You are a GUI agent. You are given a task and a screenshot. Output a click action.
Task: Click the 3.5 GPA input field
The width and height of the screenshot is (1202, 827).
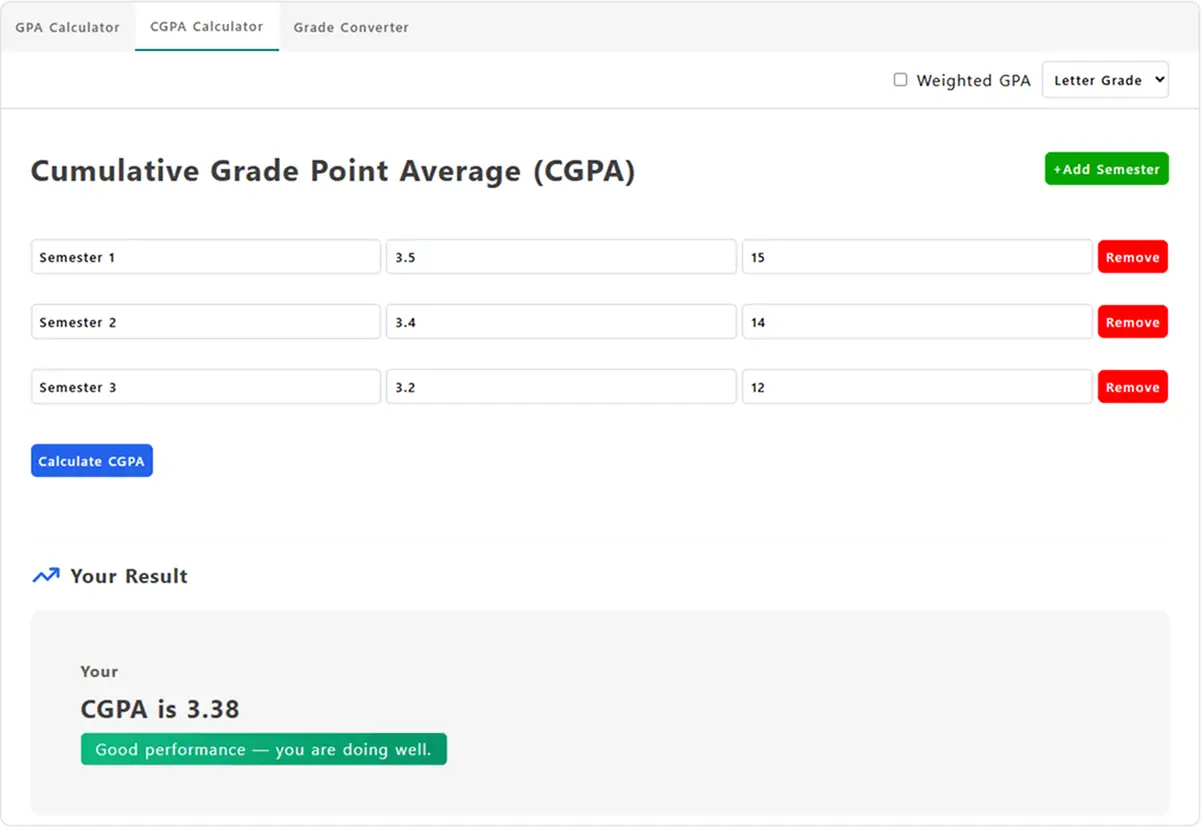(561, 257)
